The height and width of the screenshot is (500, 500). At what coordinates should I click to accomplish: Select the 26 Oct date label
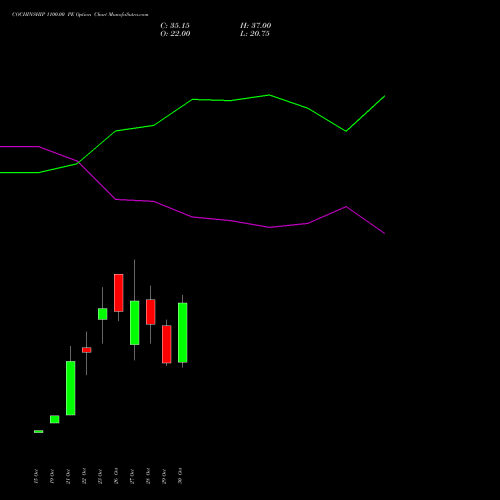coord(116,476)
